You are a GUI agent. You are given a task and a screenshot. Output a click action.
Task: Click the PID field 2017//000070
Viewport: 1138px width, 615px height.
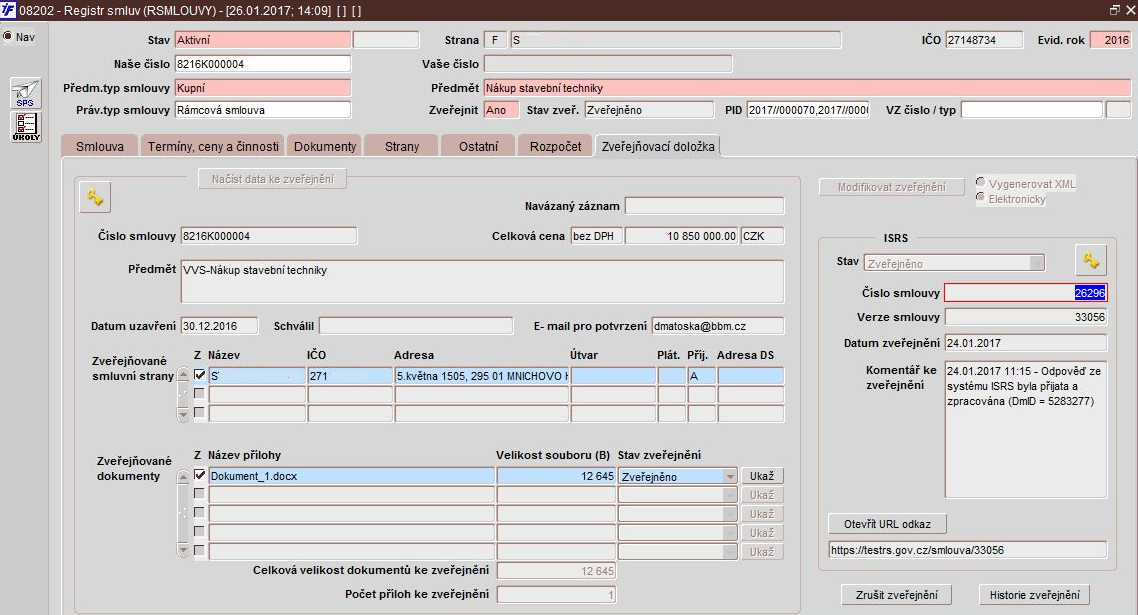click(807, 110)
